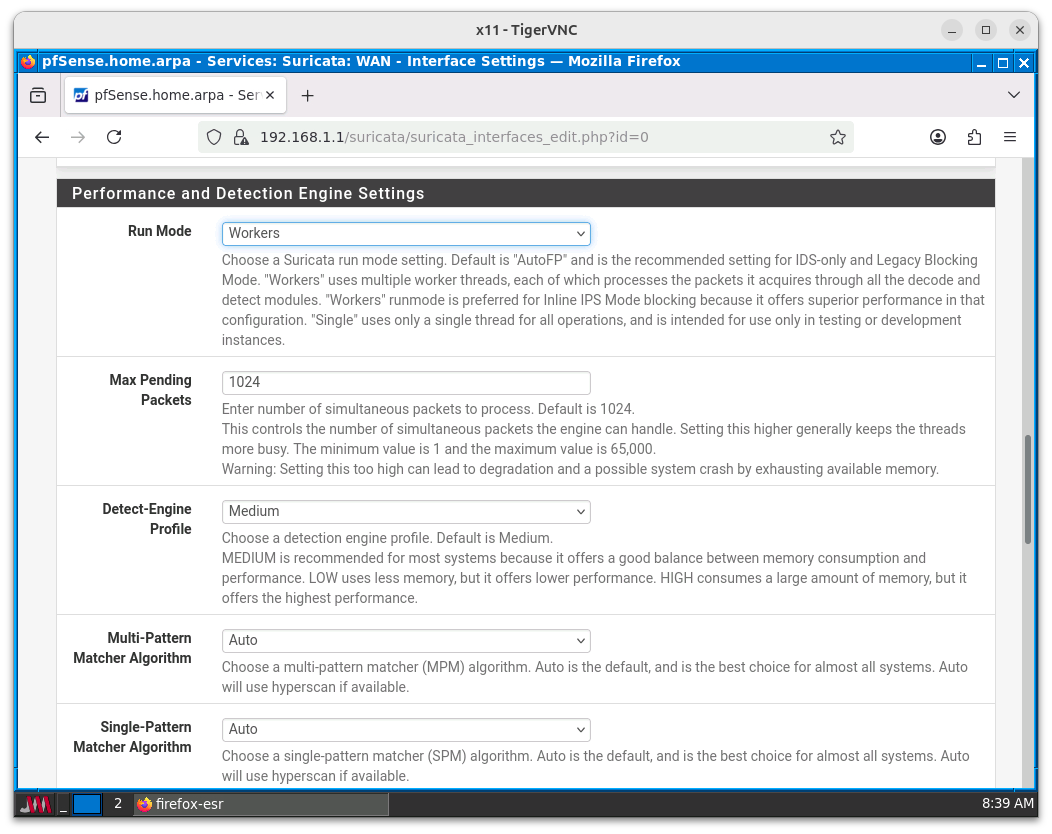The image size is (1052, 834).
Task: Open the Single-Pattern Matcher Algorithm dropdown
Action: (406, 729)
